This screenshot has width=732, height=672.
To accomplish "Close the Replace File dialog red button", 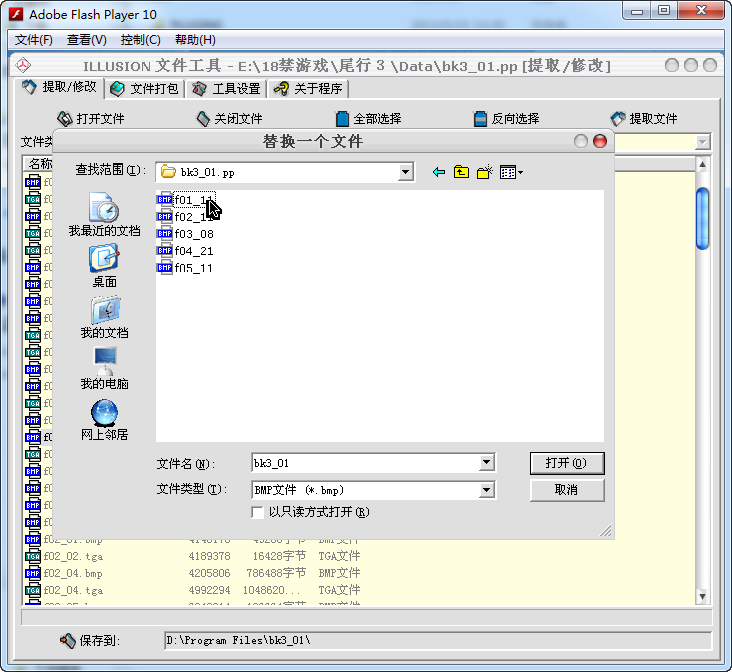I will [x=600, y=141].
